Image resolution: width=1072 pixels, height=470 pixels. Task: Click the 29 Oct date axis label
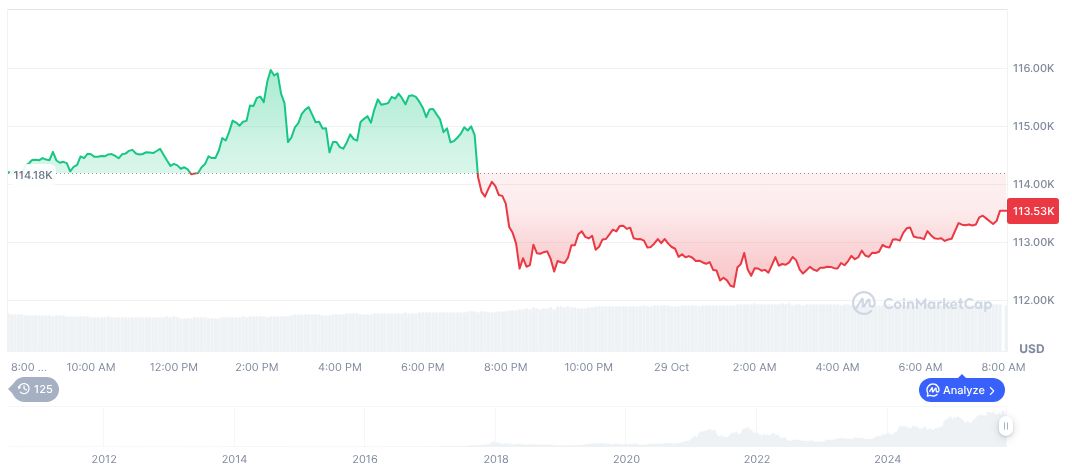point(672,367)
